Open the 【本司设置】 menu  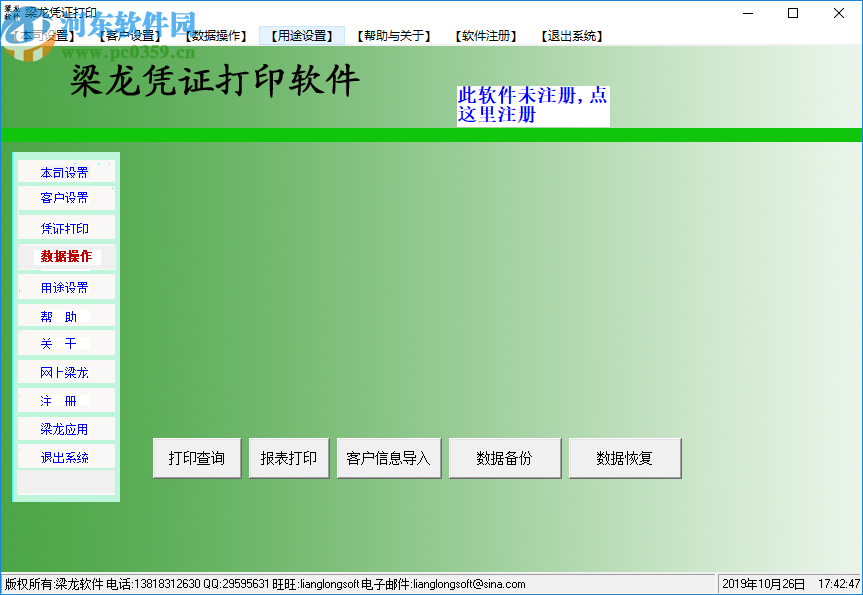tap(42, 35)
